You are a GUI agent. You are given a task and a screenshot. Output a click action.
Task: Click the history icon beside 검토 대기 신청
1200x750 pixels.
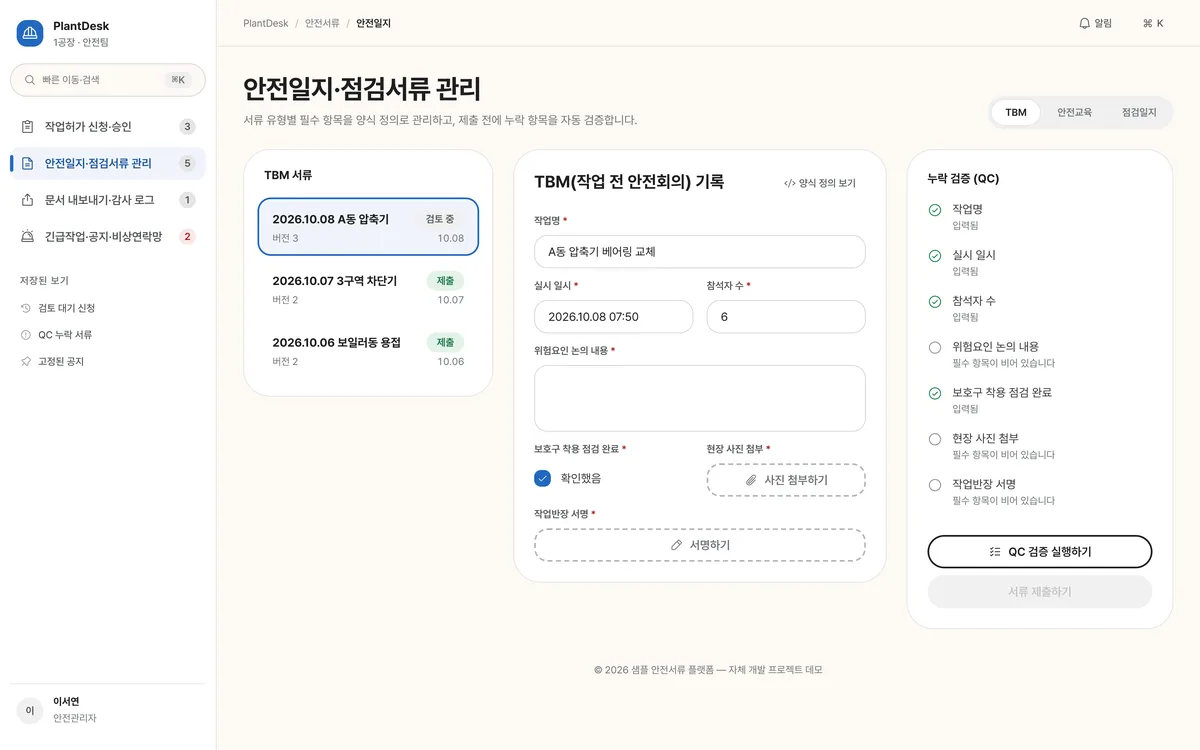click(x=26, y=308)
